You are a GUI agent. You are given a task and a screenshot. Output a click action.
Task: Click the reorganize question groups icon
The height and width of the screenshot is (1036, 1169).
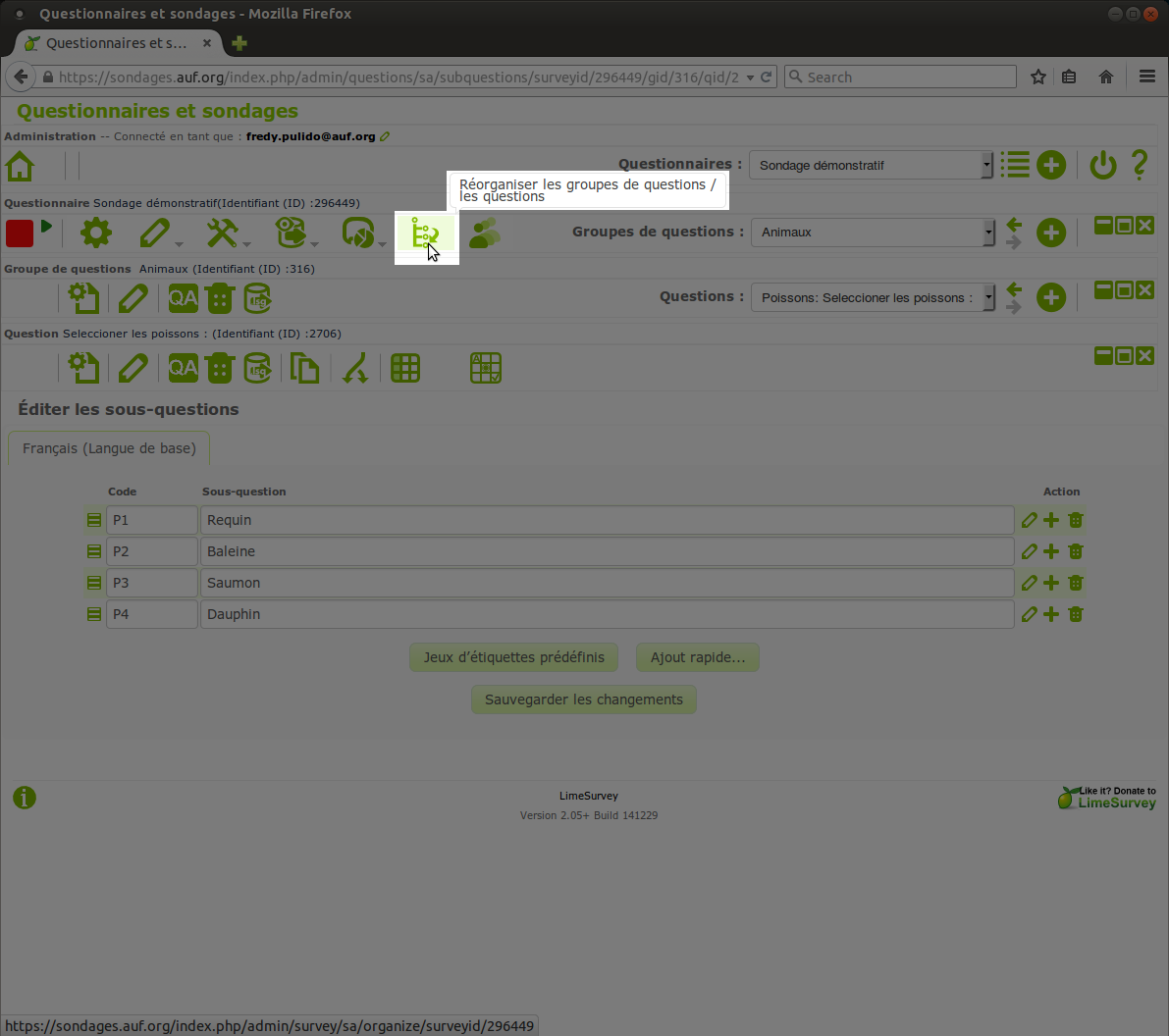point(426,234)
